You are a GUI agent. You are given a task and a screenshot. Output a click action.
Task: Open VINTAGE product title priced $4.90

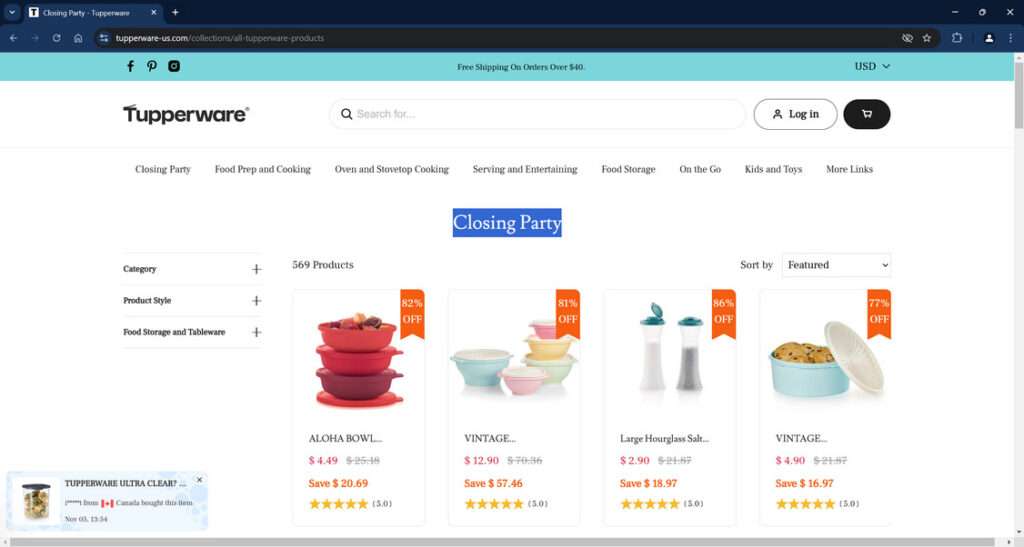click(x=801, y=439)
